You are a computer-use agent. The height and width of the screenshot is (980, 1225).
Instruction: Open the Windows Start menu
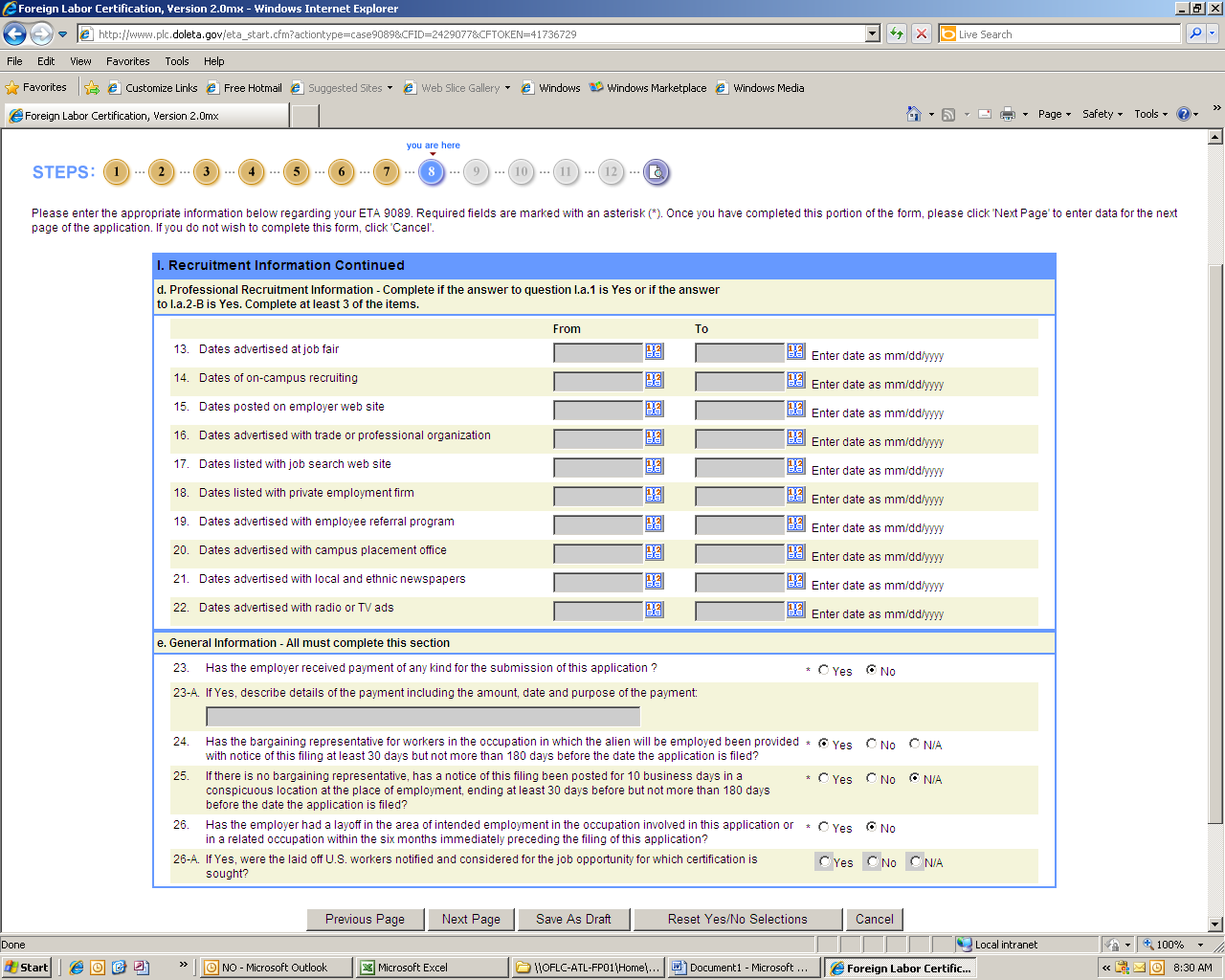tap(27, 968)
